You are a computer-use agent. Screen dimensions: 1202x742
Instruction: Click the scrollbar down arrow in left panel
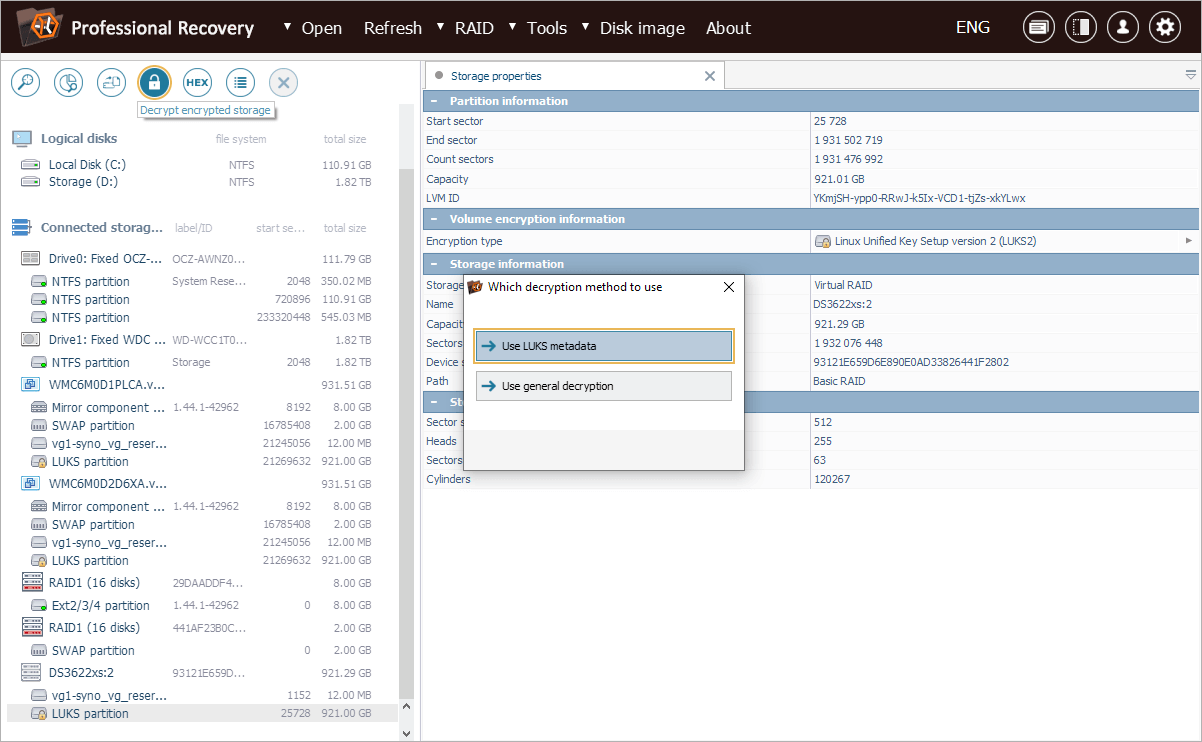(405, 732)
